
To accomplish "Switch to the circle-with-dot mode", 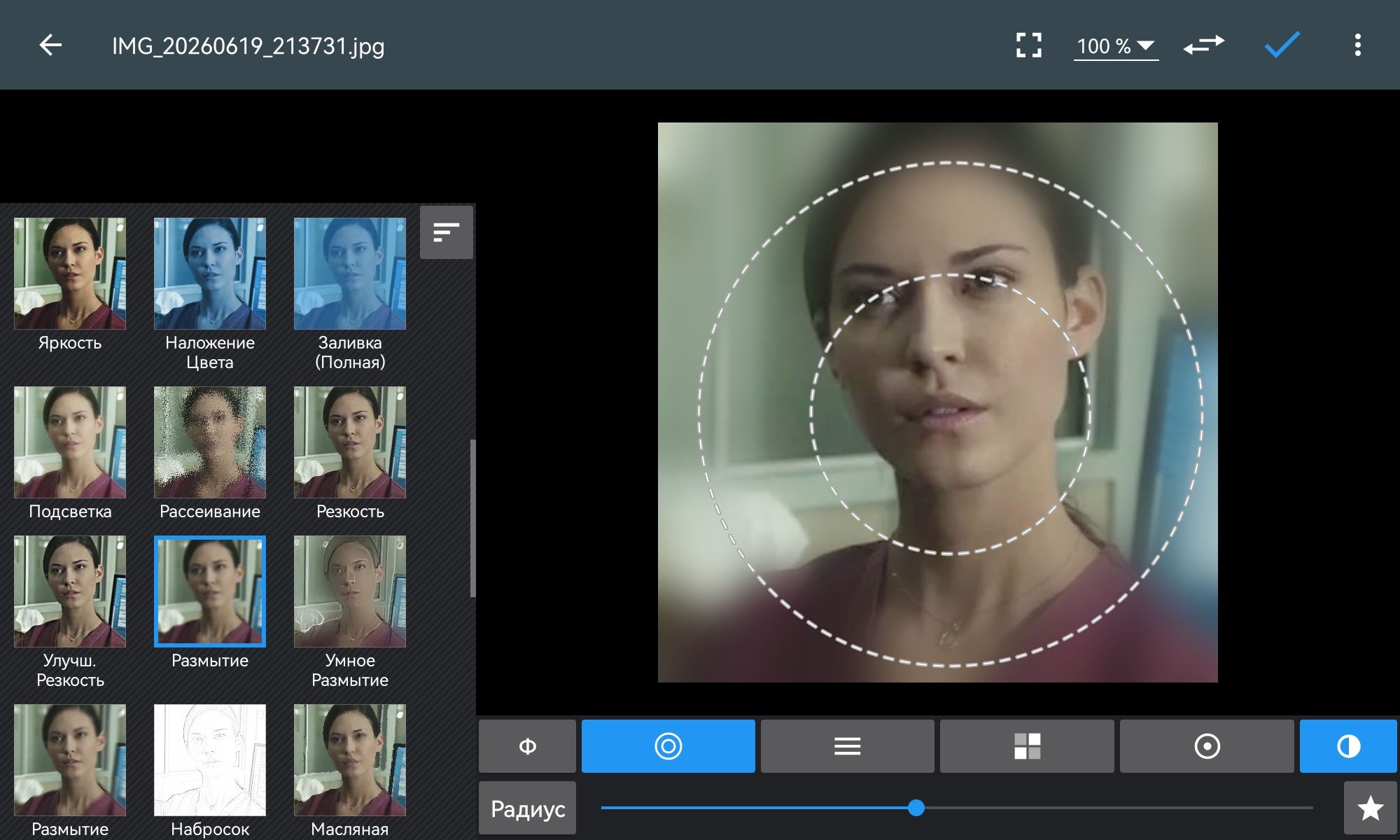I will click(1207, 746).
